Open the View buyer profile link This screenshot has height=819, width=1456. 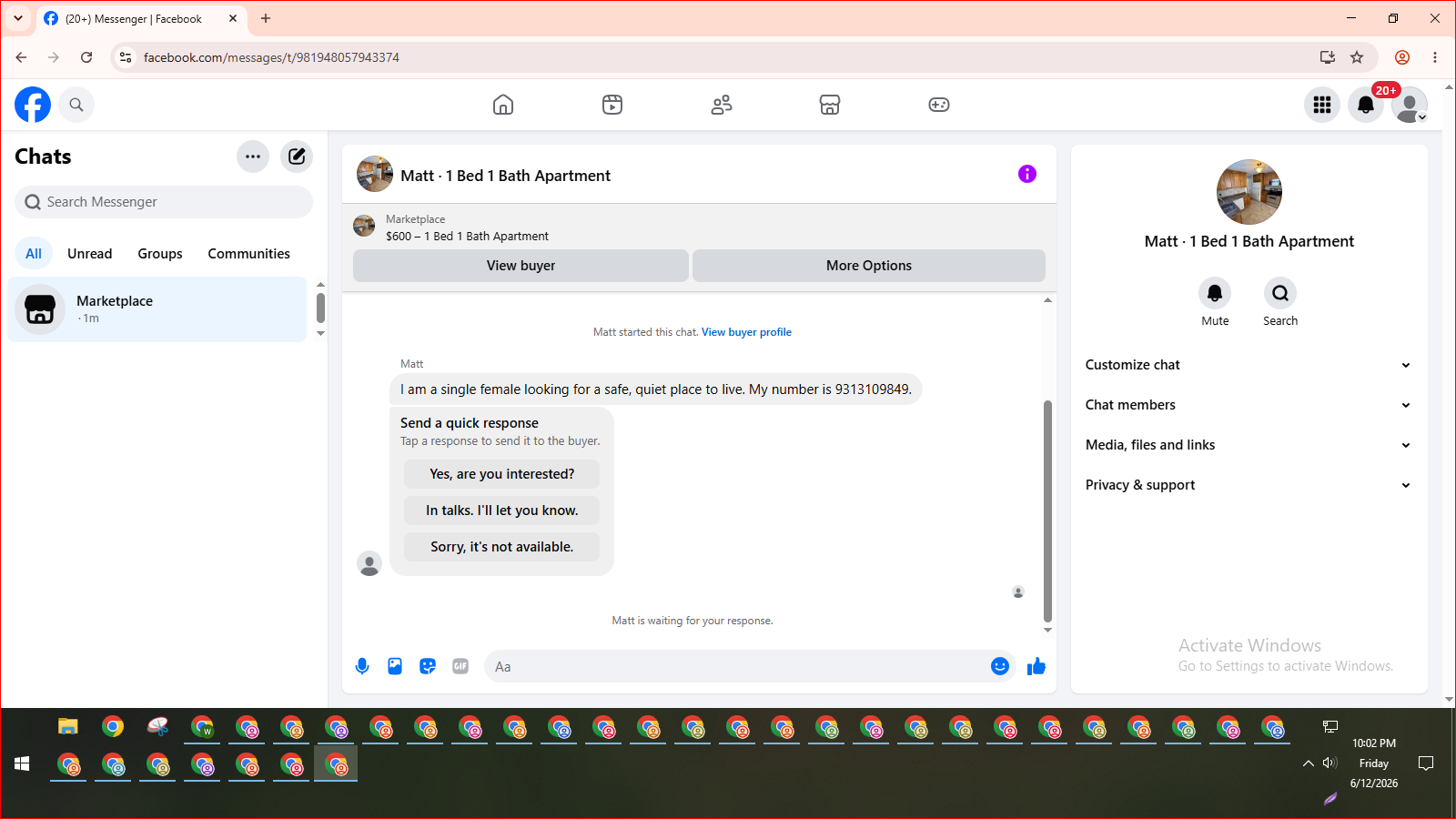(746, 332)
